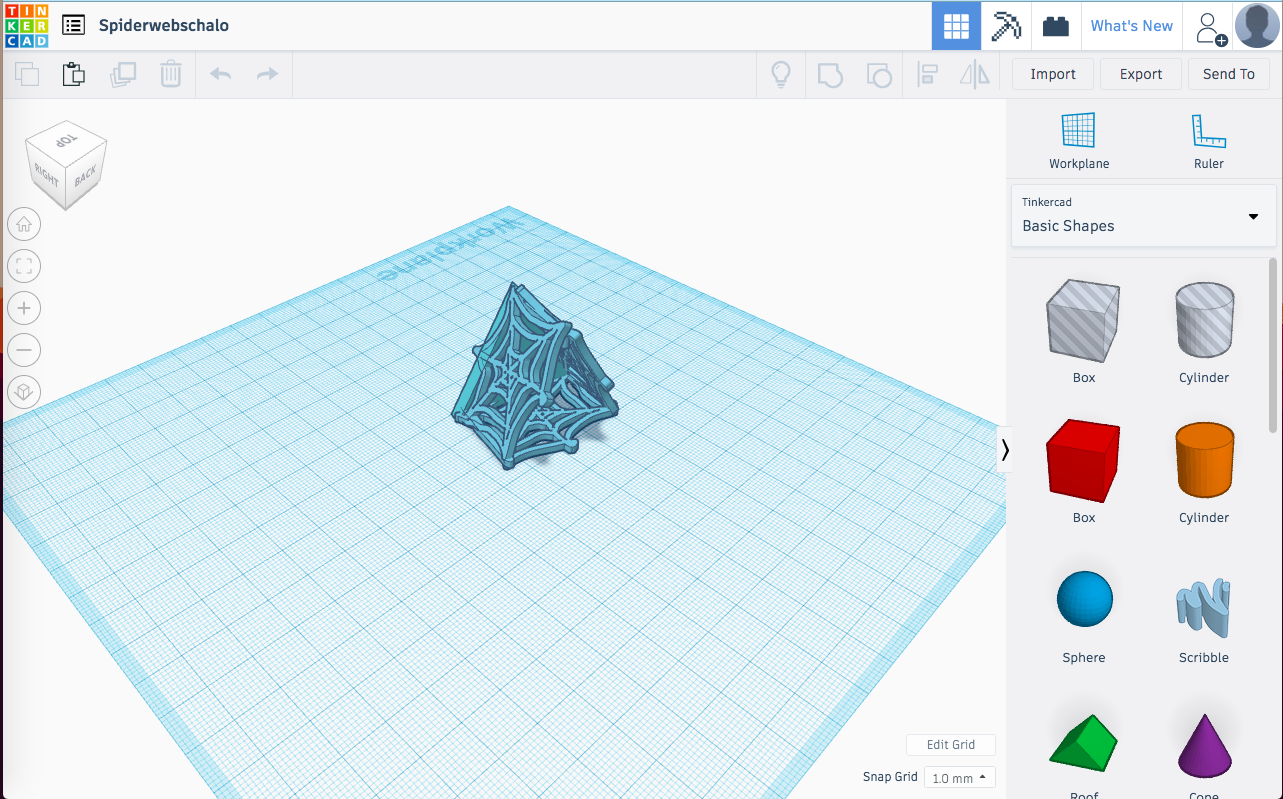Click the Tinkercad logo
The height and width of the screenshot is (799, 1283).
(x=26, y=25)
